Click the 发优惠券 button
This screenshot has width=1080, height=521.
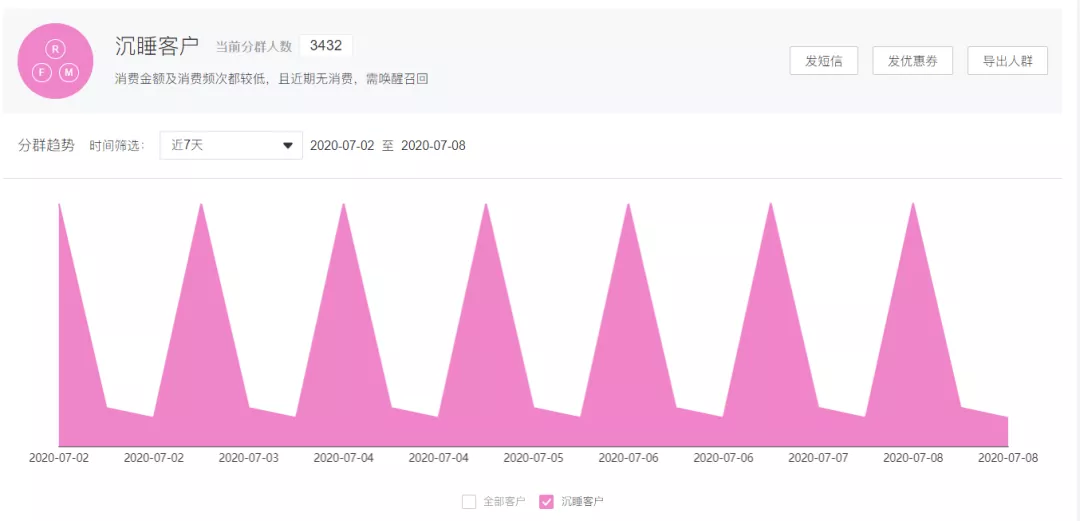(x=912, y=61)
